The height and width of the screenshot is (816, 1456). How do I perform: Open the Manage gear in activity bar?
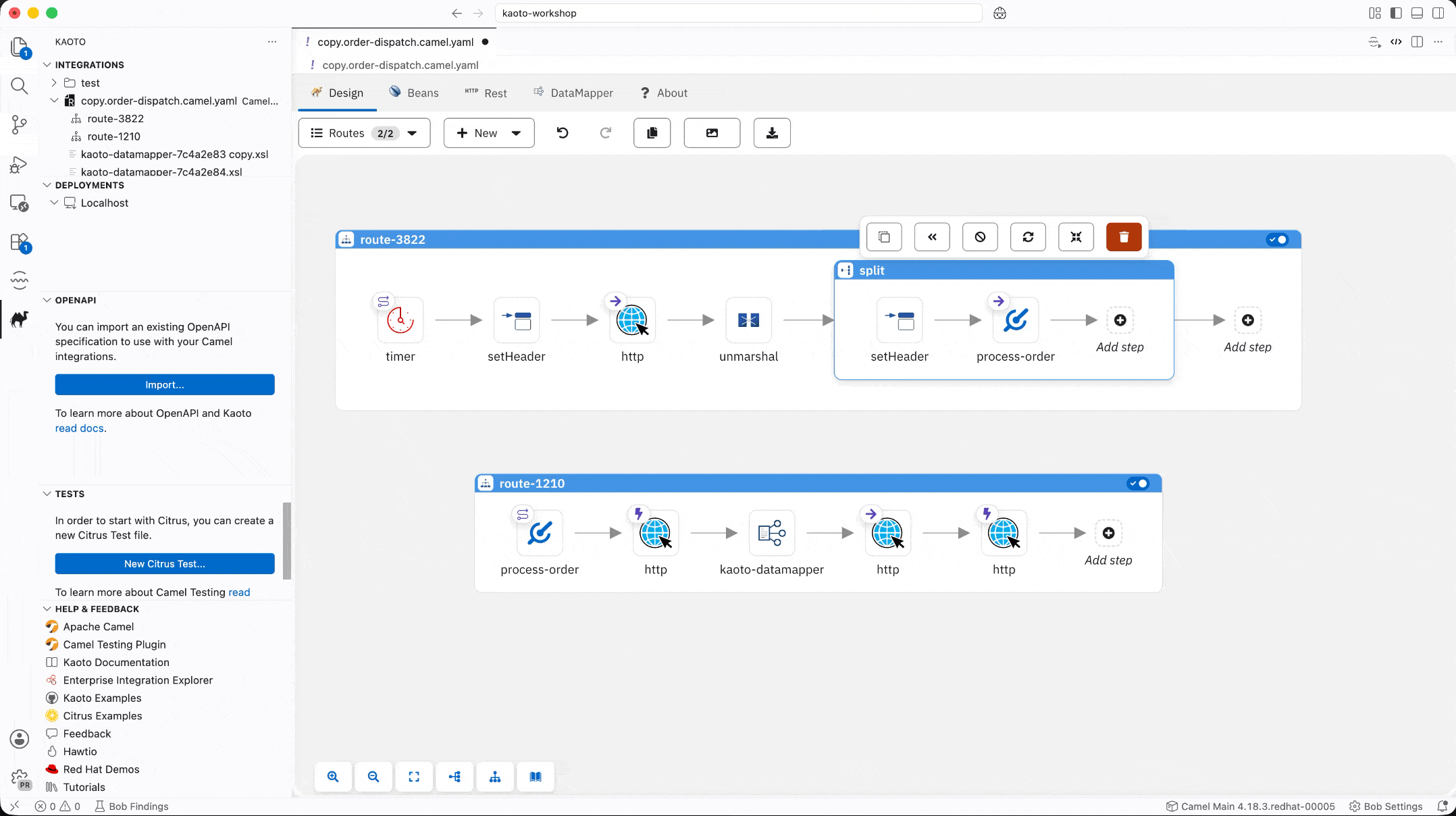tap(20, 778)
